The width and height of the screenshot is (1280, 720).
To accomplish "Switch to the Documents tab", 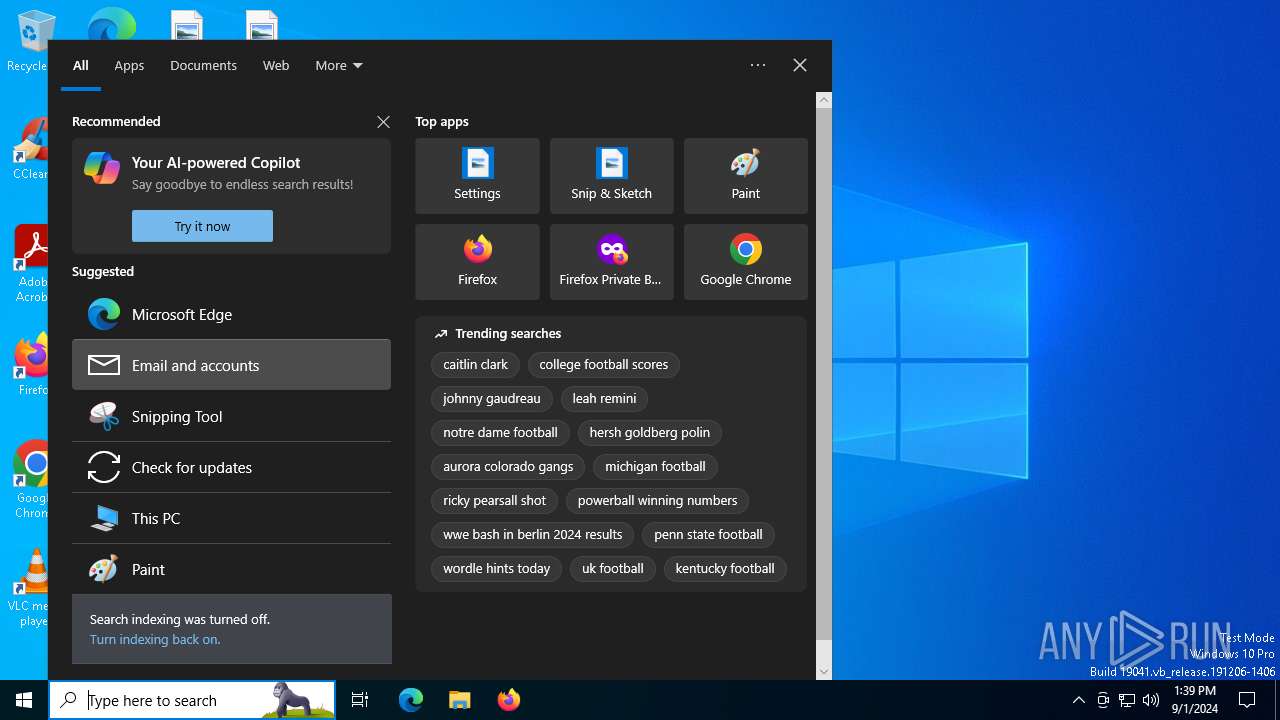I will tap(203, 65).
